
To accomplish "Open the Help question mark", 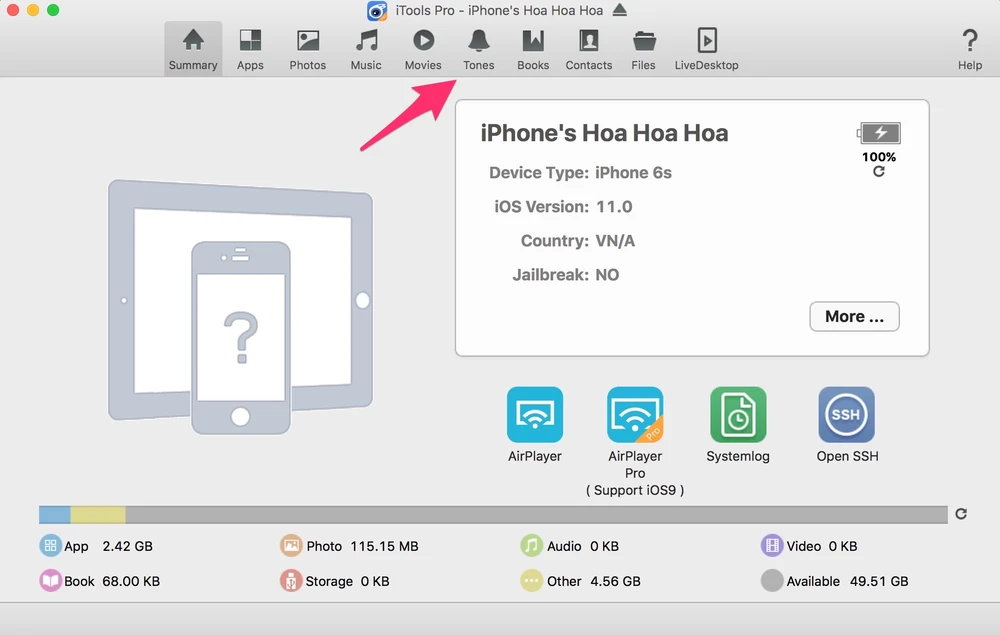I will tap(970, 49).
